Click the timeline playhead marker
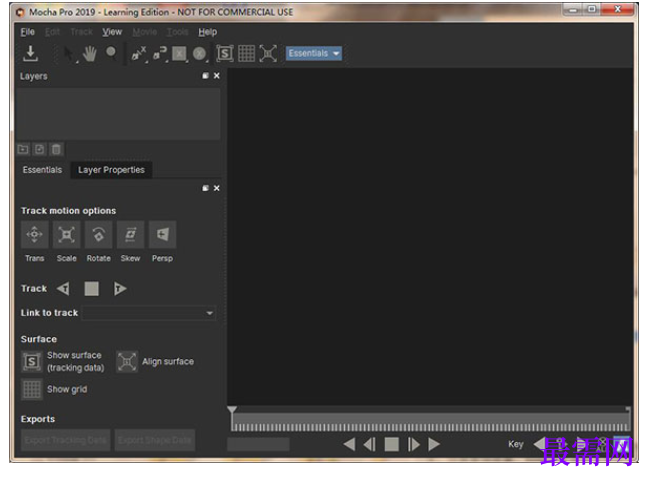 232,410
